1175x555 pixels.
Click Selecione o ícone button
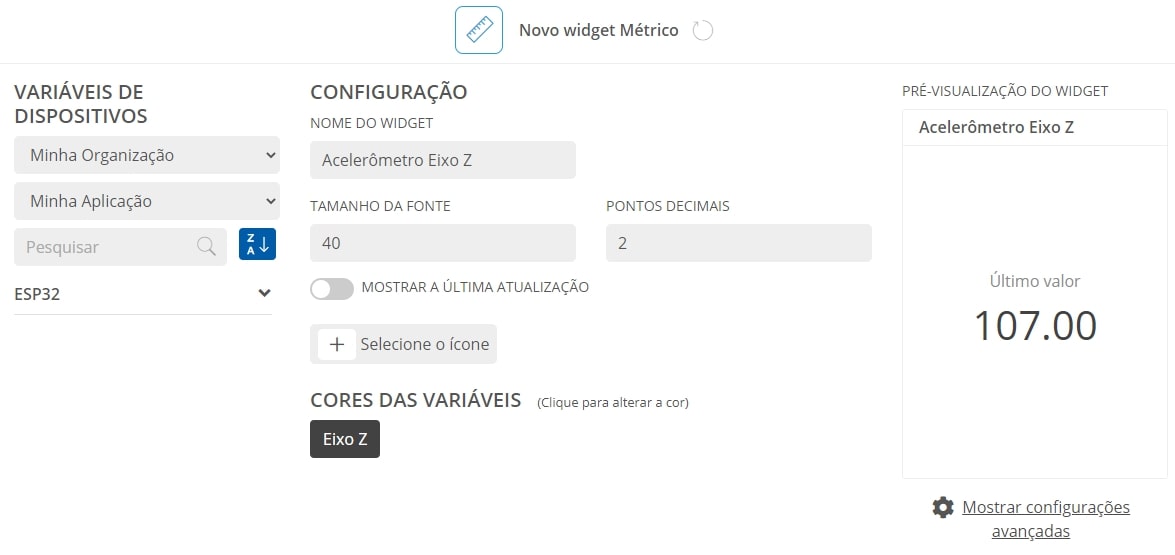click(x=403, y=344)
